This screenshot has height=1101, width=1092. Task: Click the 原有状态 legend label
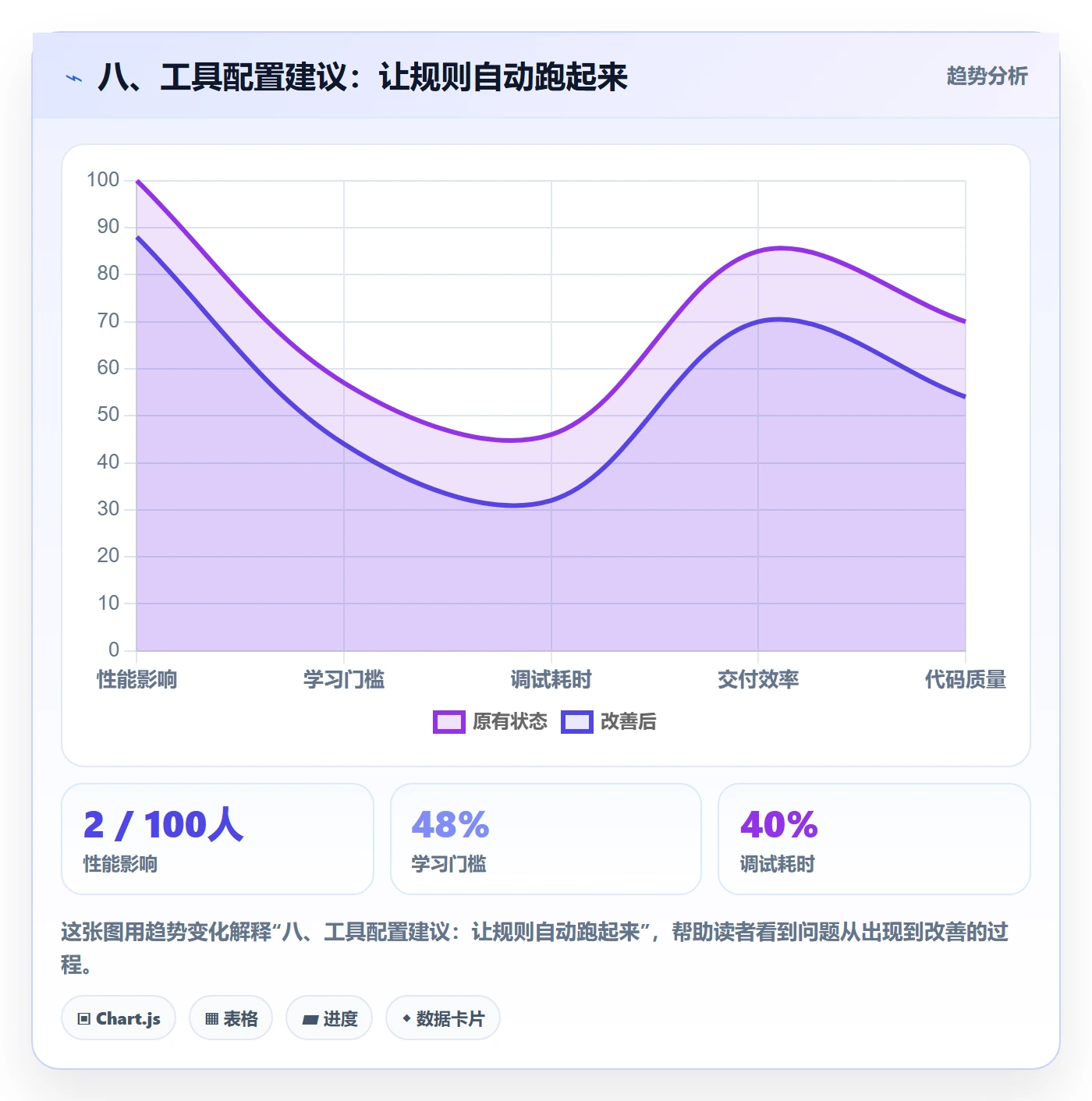coord(509,722)
